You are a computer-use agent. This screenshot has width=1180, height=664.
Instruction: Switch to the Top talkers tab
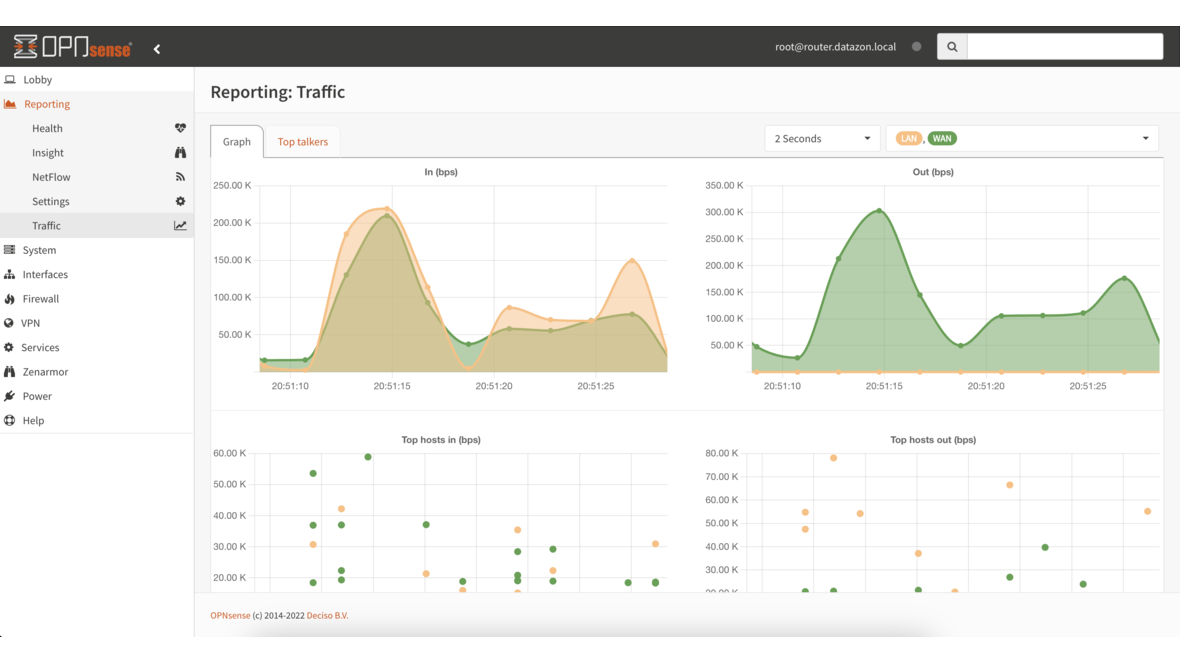pyautogui.click(x=302, y=141)
